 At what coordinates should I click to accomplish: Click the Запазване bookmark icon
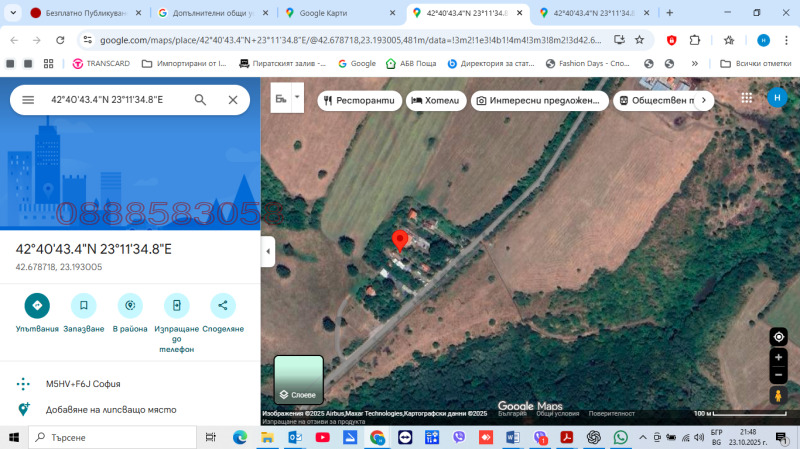pyautogui.click(x=84, y=306)
